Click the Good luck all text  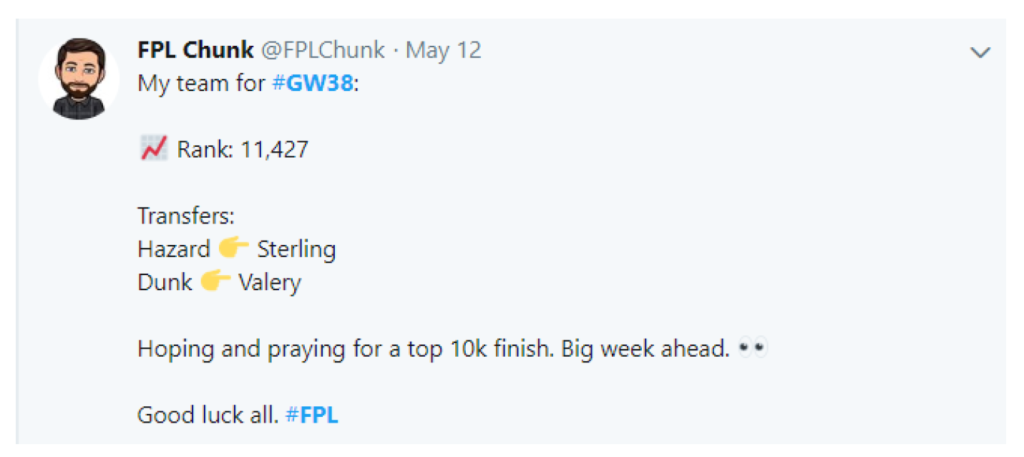pos(208,415)
